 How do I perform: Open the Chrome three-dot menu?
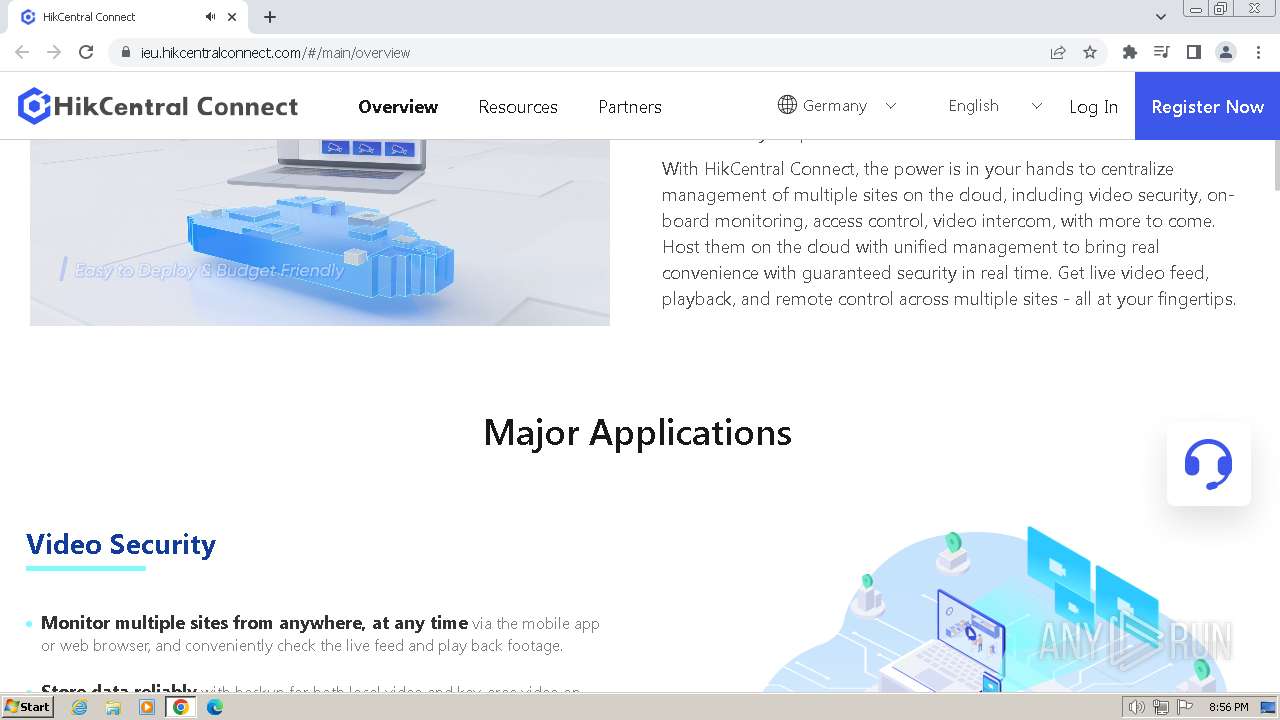click(1258, 52)
